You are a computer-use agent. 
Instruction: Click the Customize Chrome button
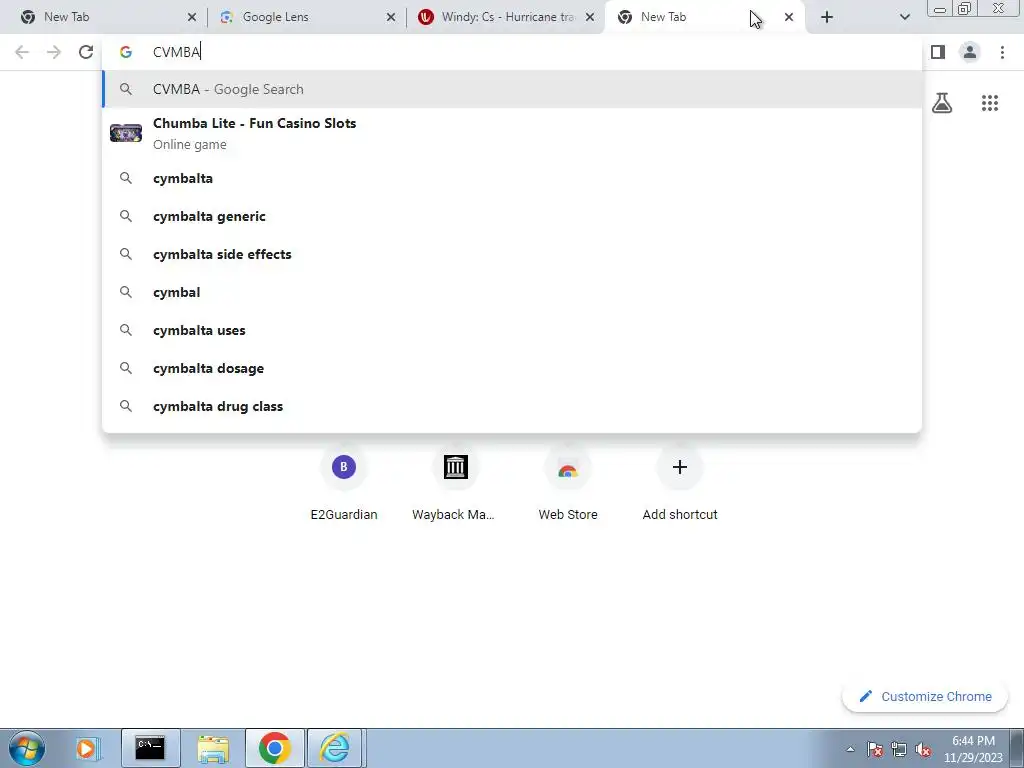tap(925, 697)
